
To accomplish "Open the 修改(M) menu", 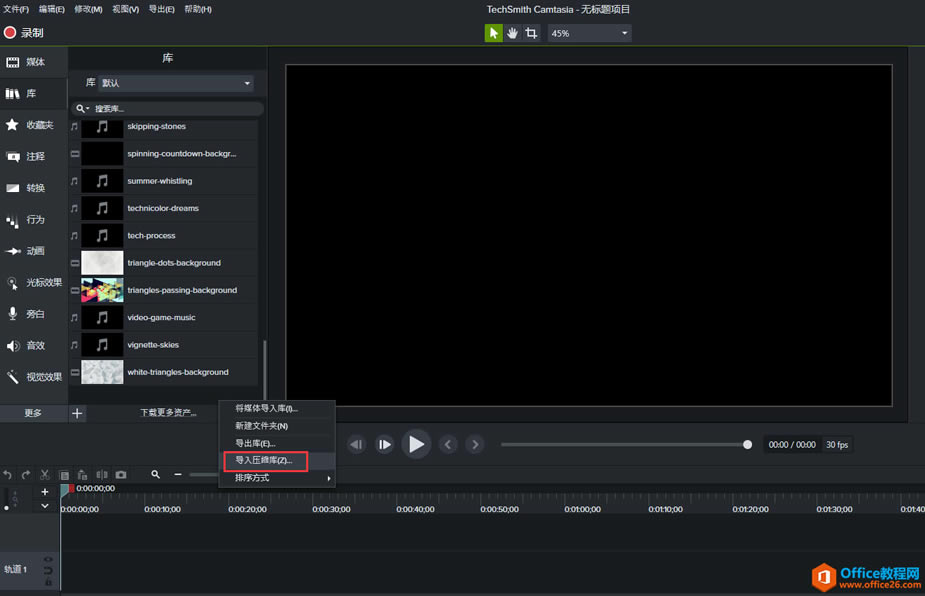I will [x=88, y=9].
